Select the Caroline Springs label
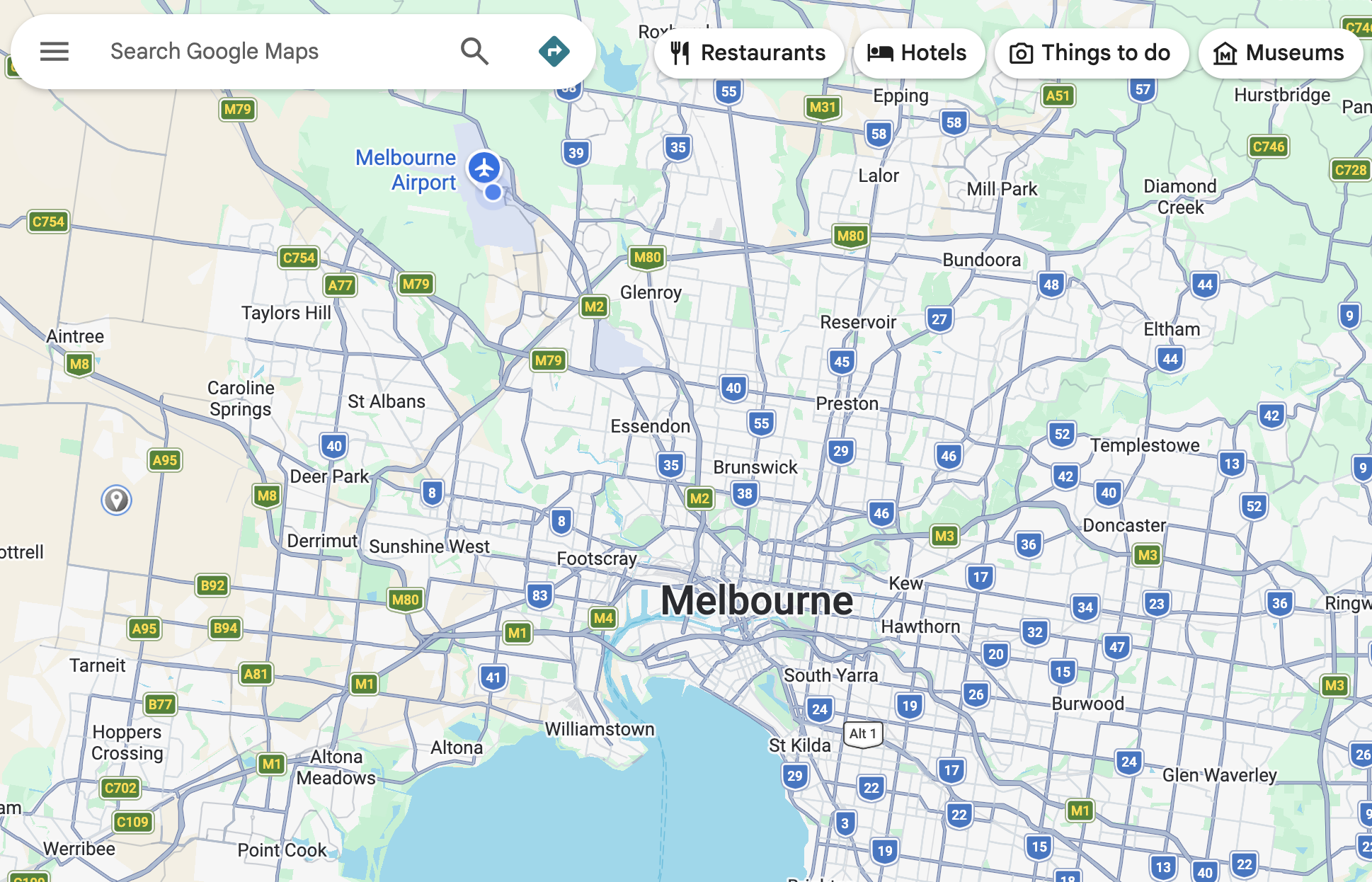 pos(241,399)
